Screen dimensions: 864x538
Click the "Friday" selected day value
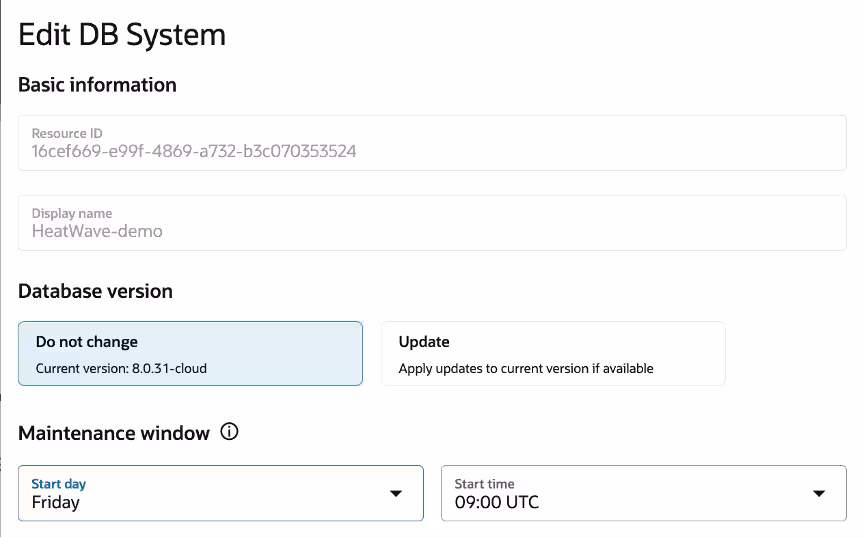click(x=56, y=502)
